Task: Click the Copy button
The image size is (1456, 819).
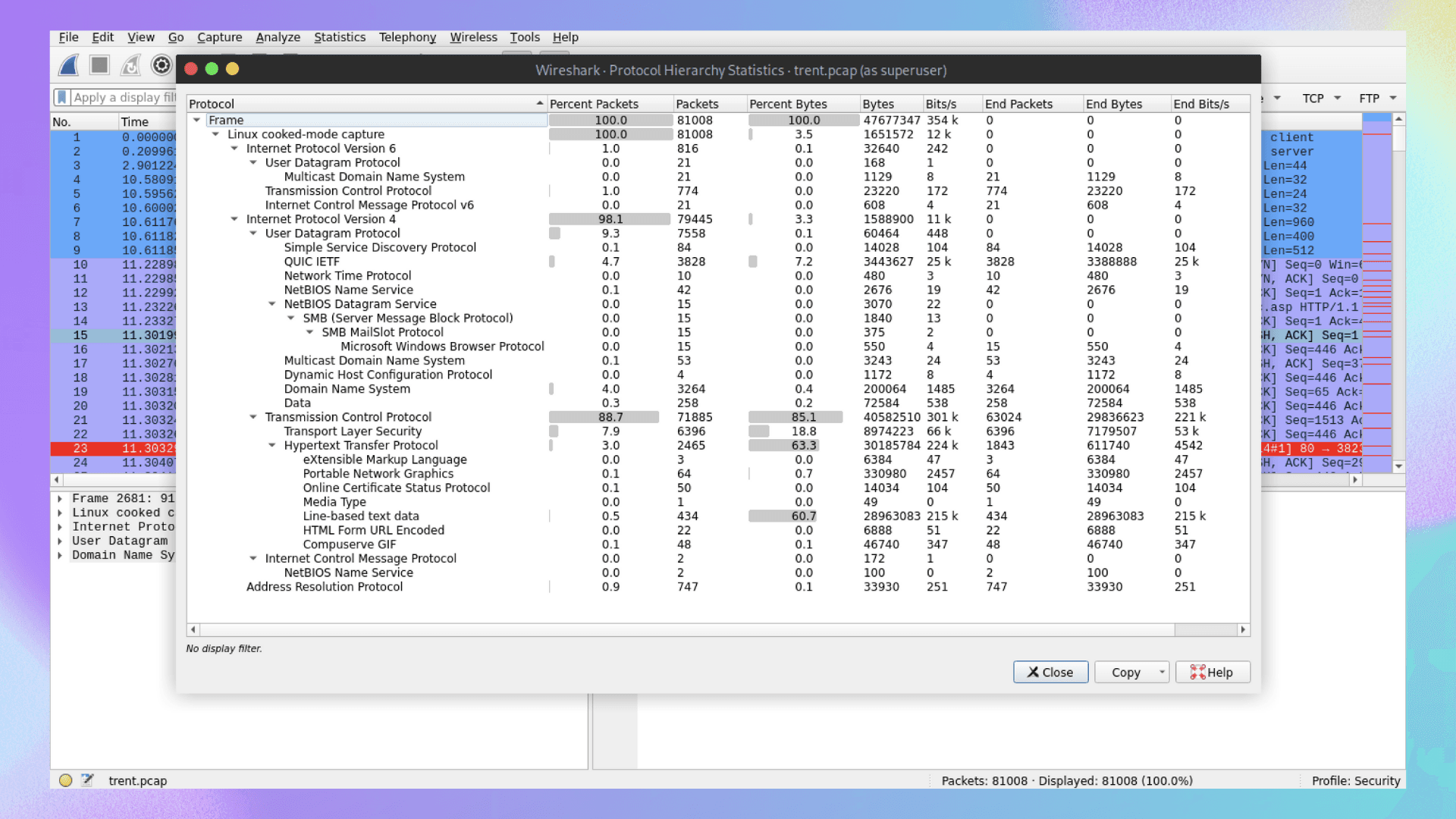Action: pyautogui.click(x=1125, y=672)
